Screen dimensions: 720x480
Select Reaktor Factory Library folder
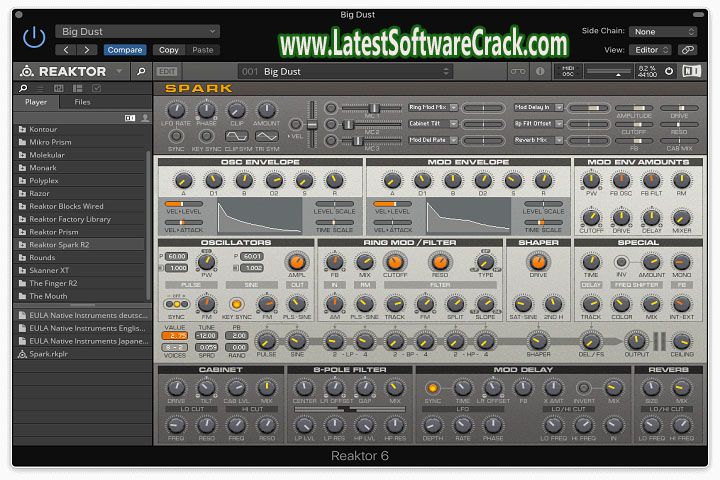click(x=80, y=219)
